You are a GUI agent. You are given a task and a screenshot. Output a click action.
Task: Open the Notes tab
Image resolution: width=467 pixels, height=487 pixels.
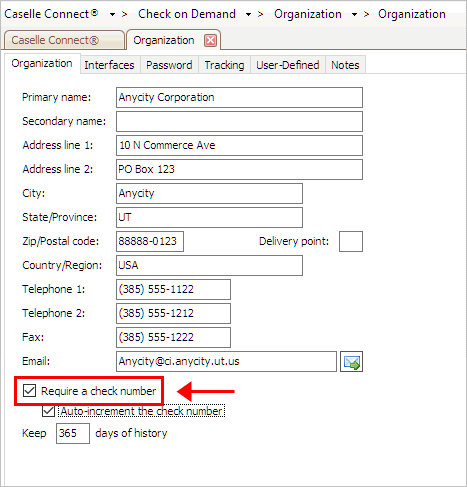click(345, 65)
